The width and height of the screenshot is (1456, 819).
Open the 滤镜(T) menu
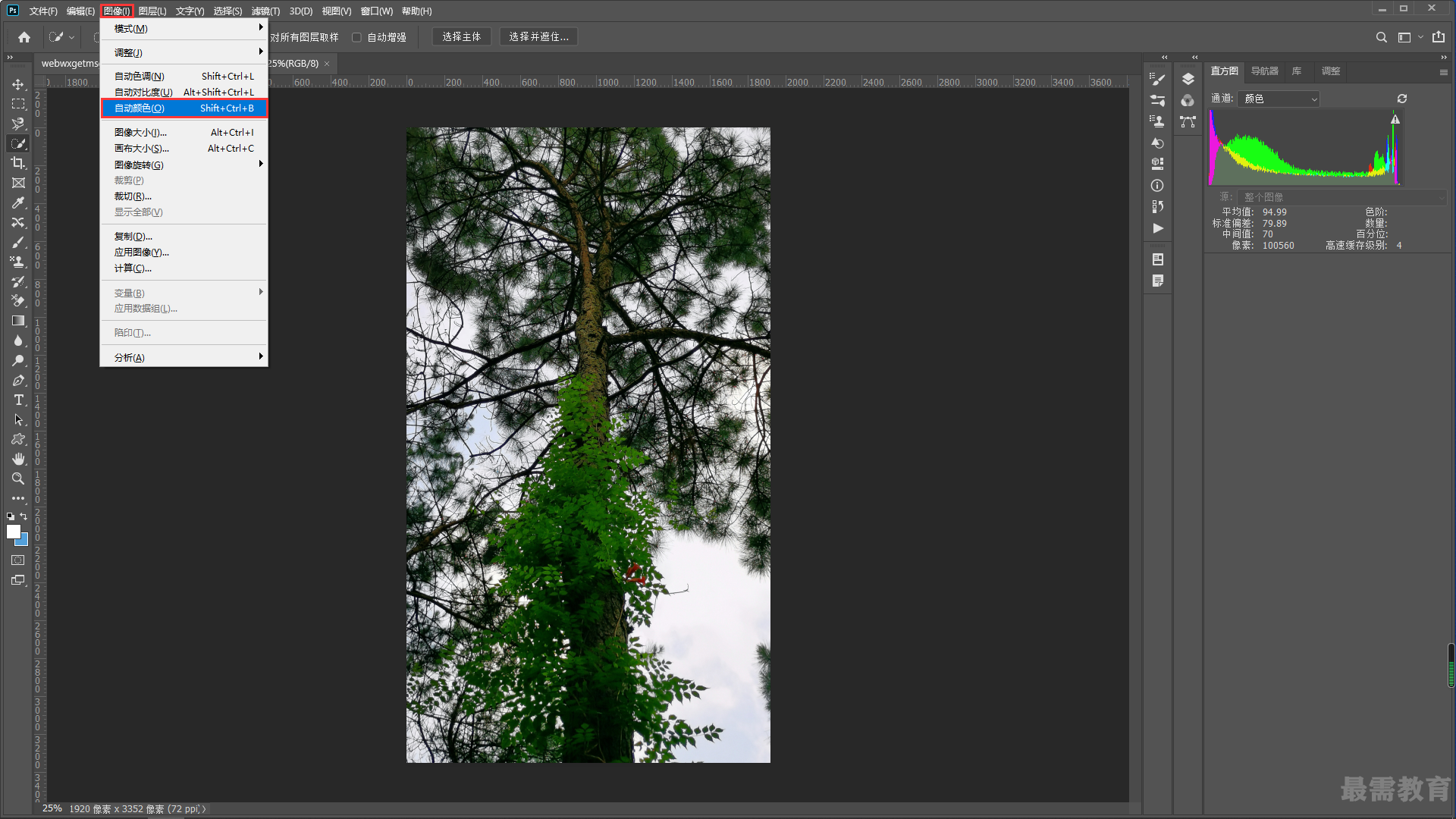tap(265, 11)
